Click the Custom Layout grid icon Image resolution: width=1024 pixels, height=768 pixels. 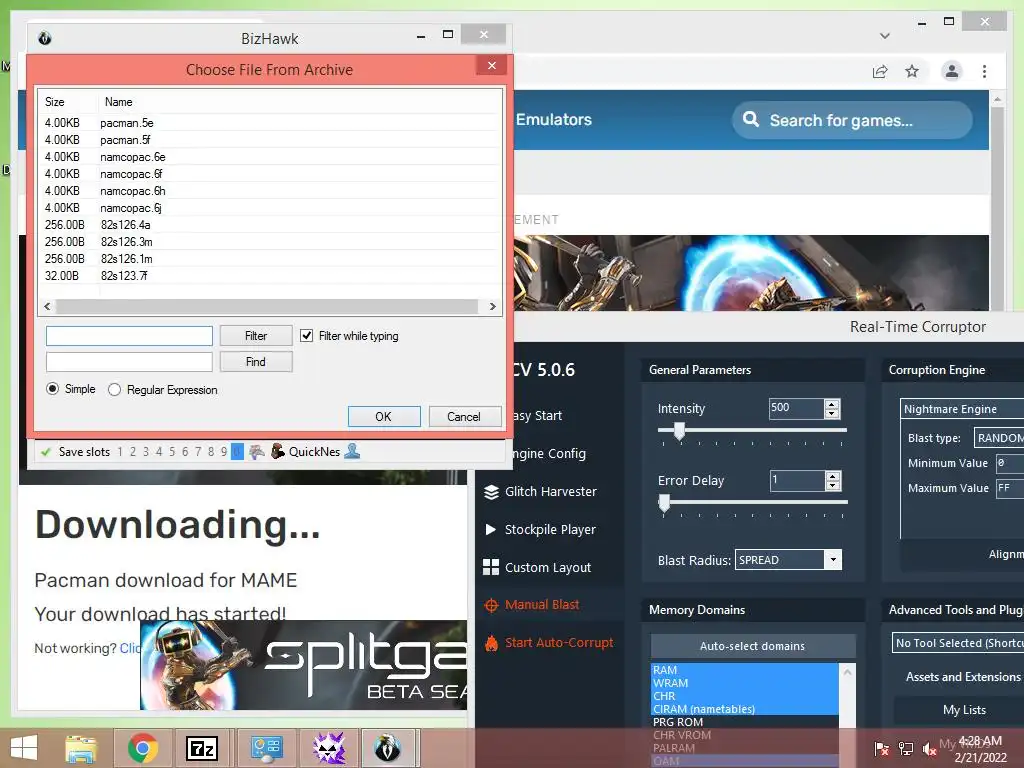pyautogui.click(x=491, y=568)
